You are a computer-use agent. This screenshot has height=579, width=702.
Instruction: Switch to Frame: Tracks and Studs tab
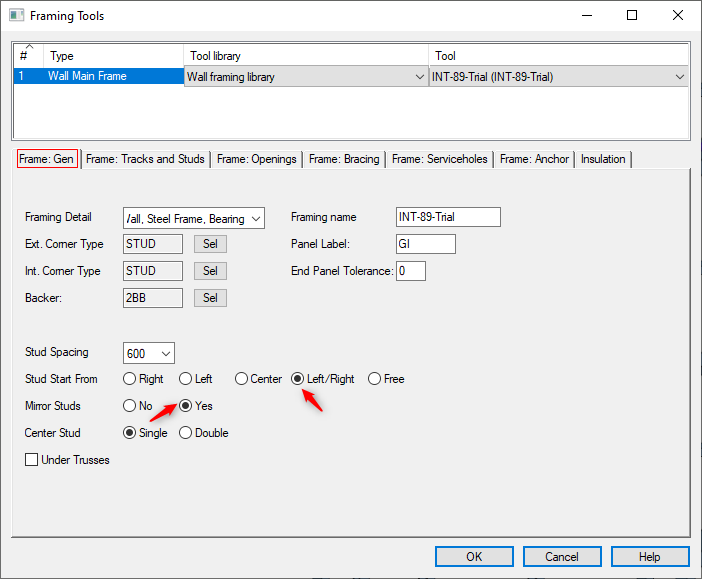click(x=145, y=159)
